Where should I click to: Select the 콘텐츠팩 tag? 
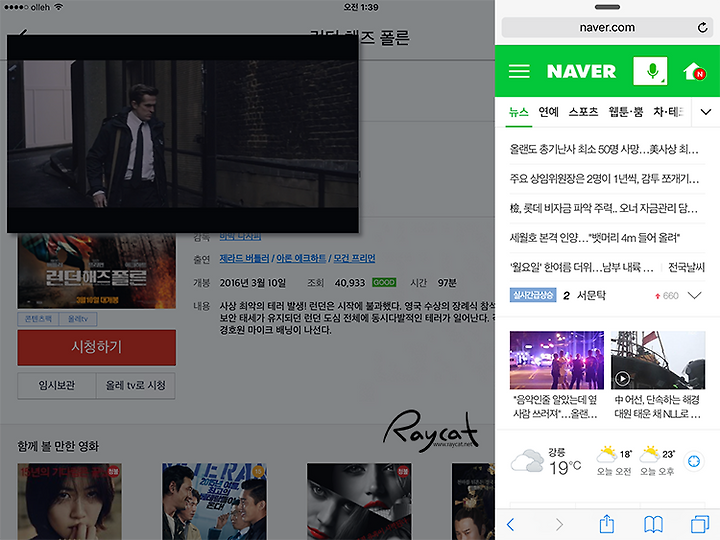(x=38, y=319)
